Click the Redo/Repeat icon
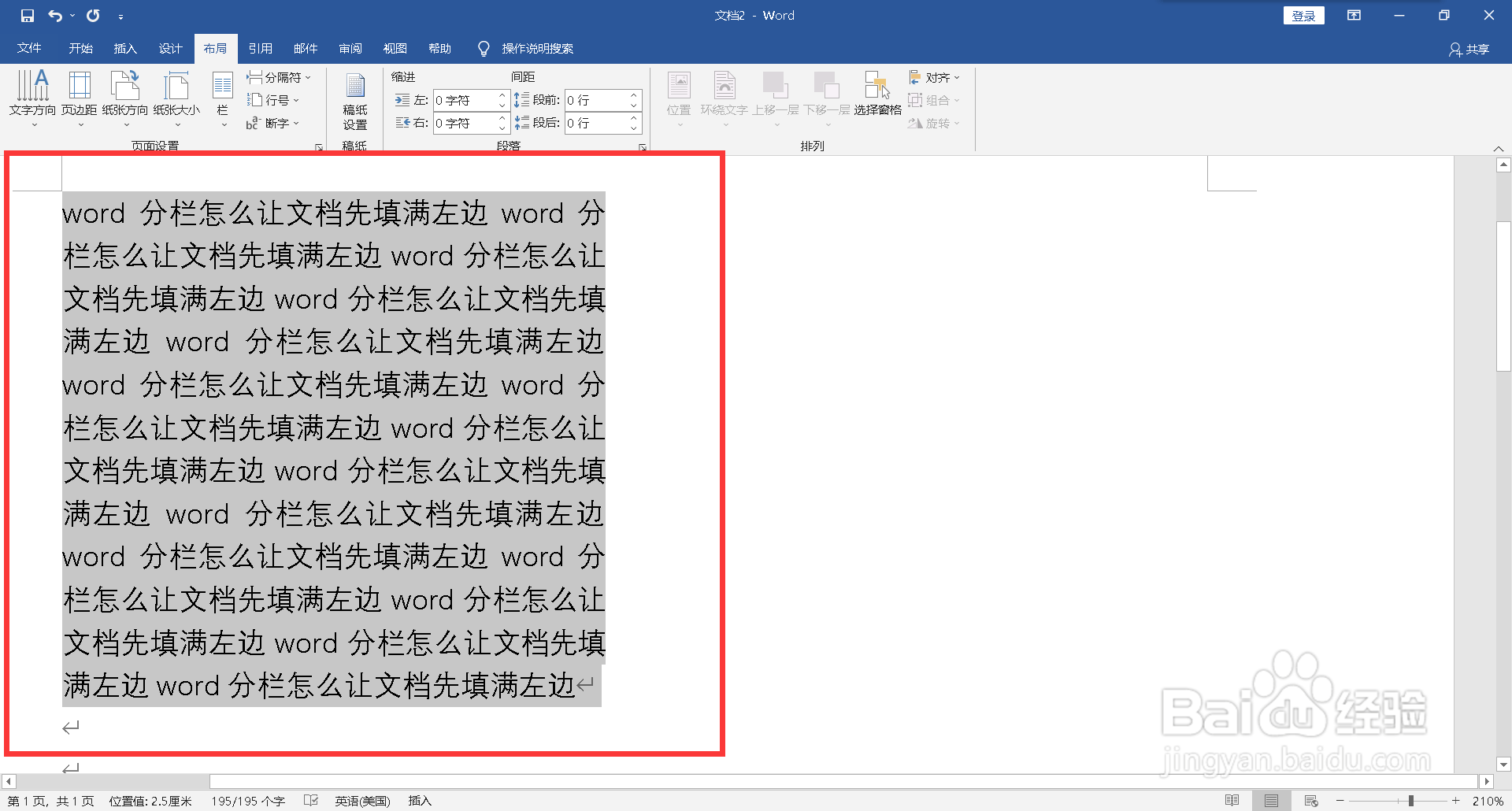The image size is (1512, 811). pyautogui.click(x=93, y=16)
